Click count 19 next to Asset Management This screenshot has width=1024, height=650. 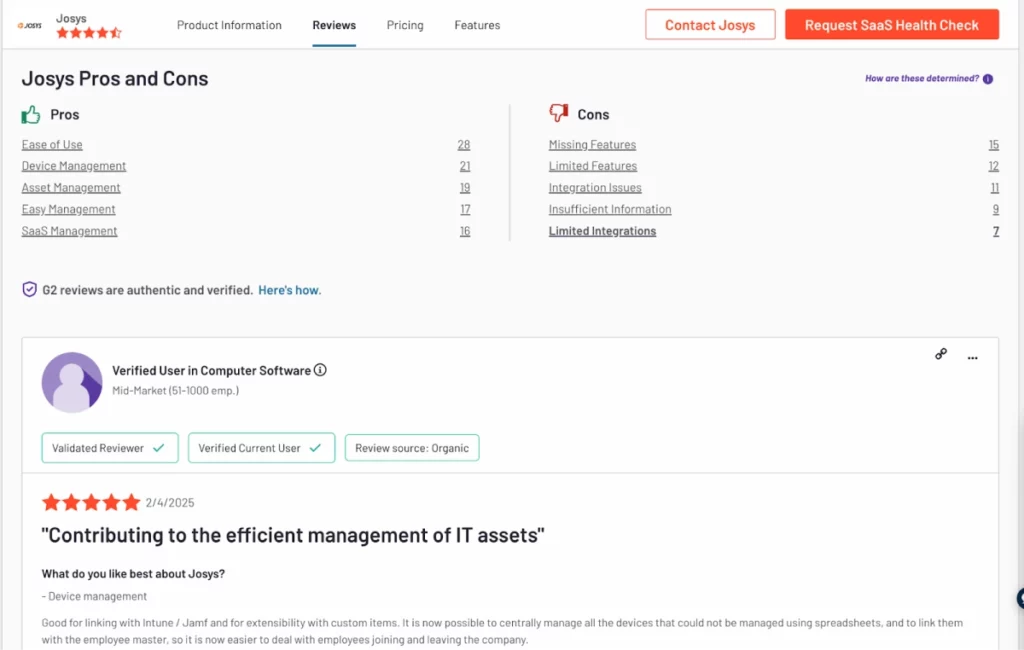click(465, 187)
